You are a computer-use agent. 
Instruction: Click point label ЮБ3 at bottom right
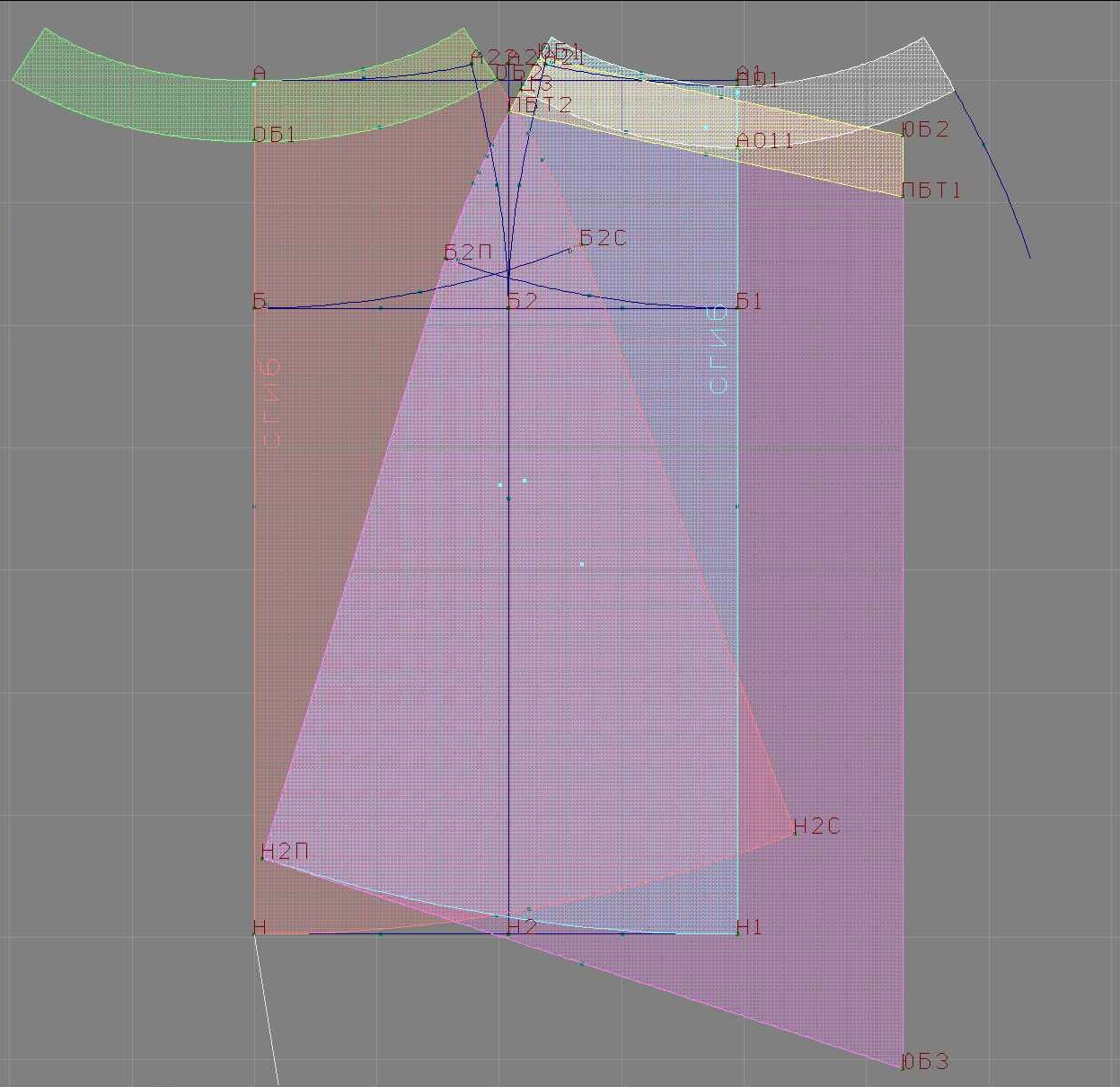click(924, 1062)
